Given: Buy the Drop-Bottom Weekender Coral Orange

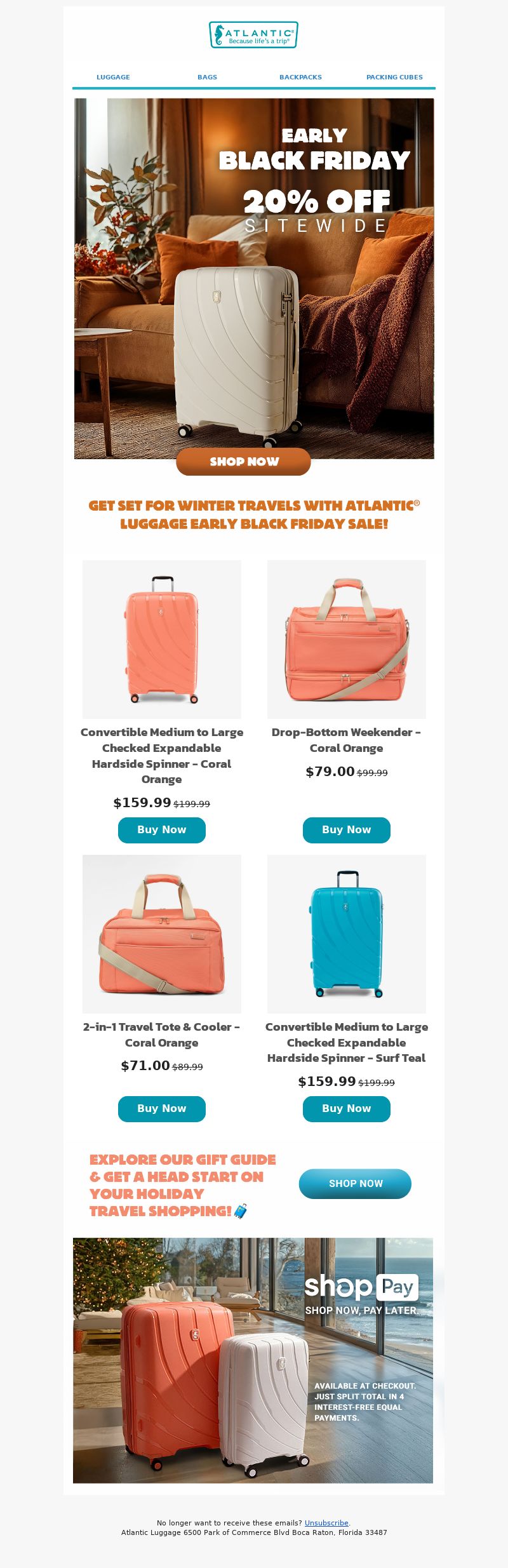Looking at the screenshot, I should 347,830.
